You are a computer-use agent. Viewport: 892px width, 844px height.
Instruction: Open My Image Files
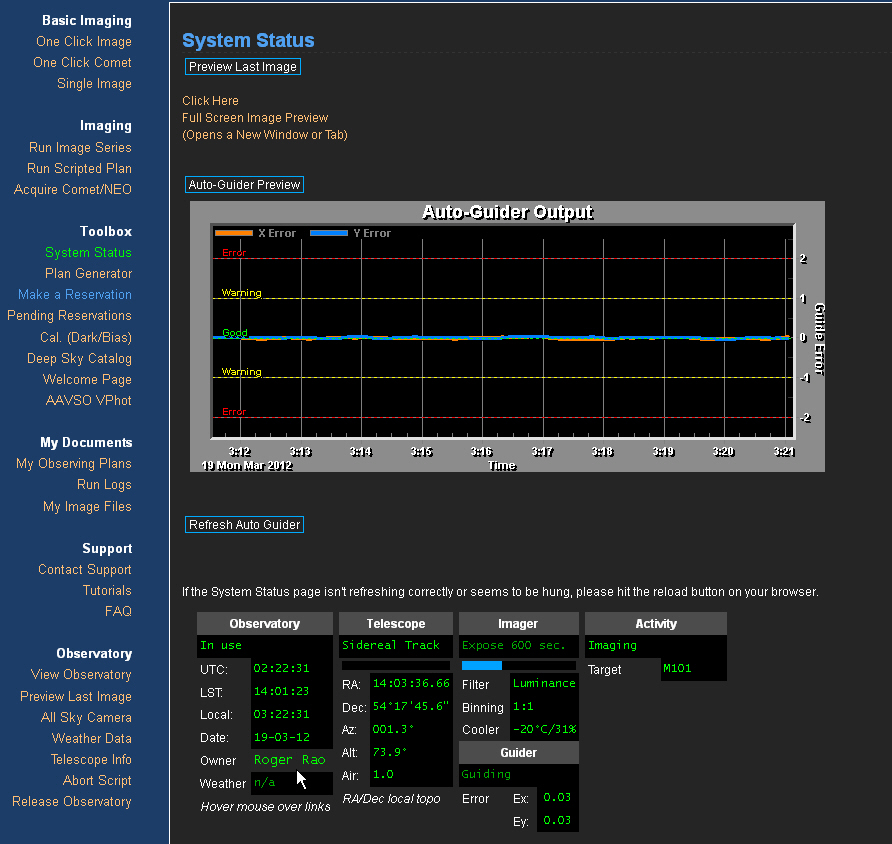(87, 506)
